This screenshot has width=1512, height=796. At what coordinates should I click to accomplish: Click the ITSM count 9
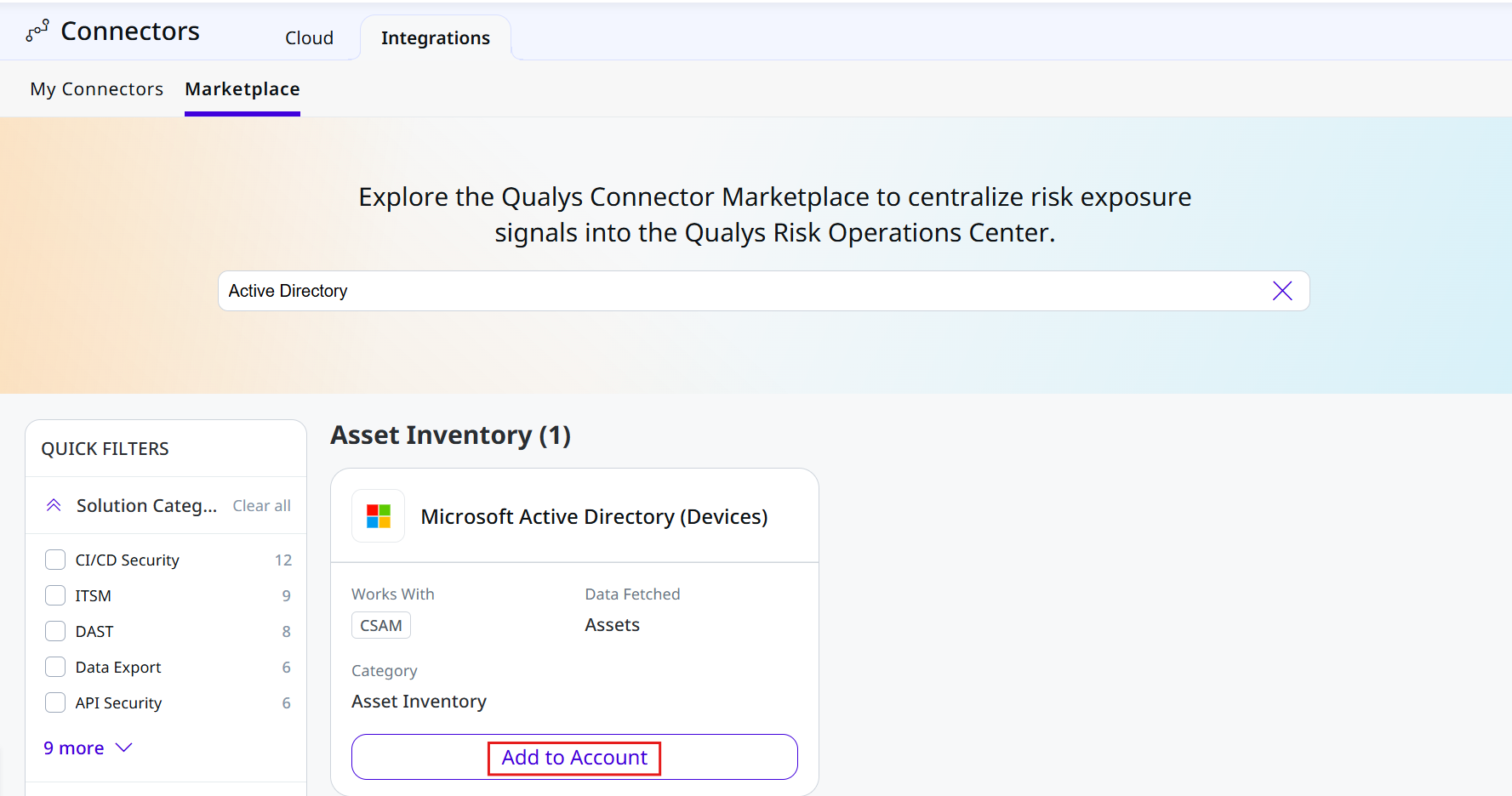287,596
